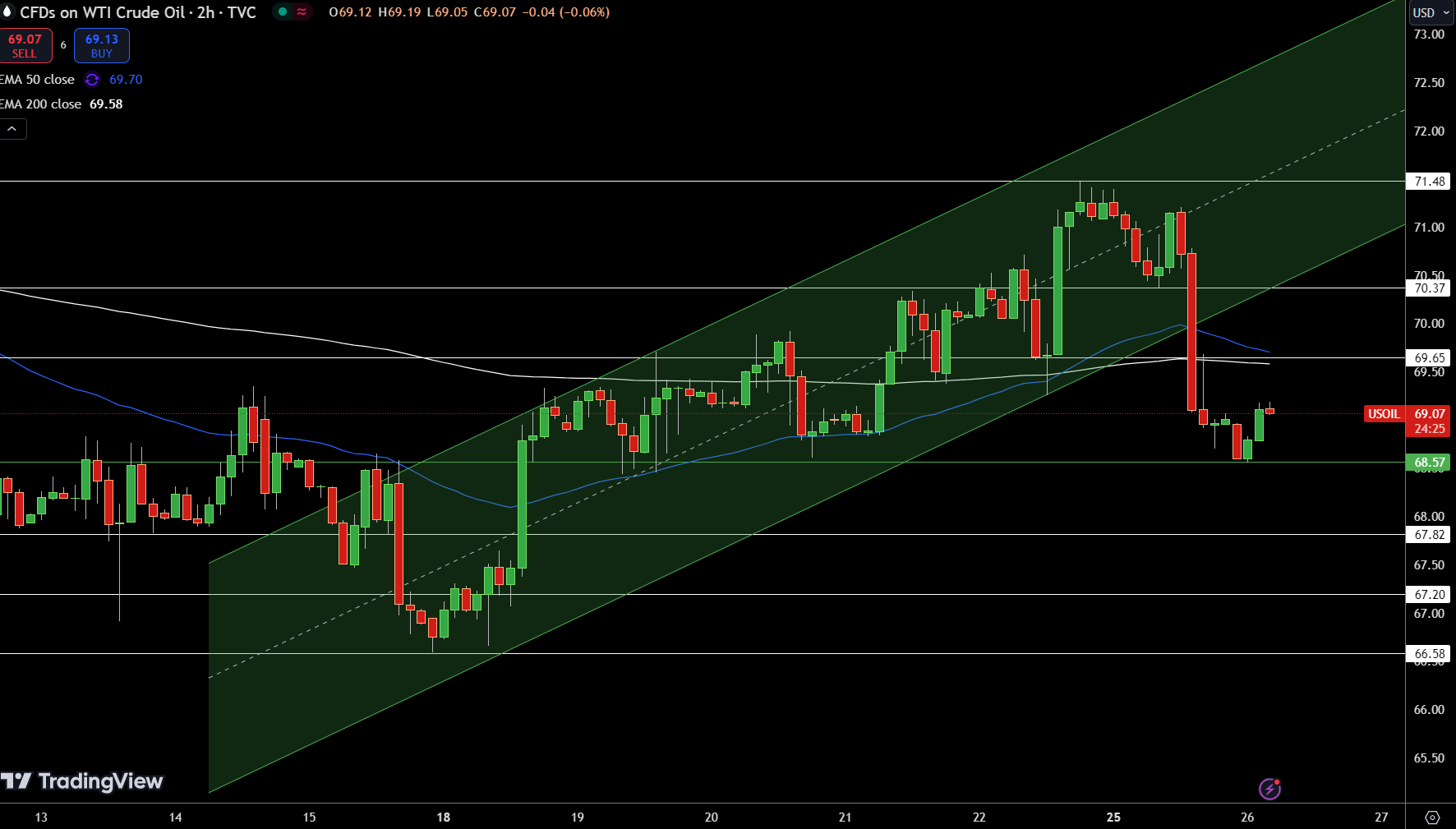Viewport: 1456px width, 829px height.
Task: Click the EMA 50 refresh icon
Action: click(x=92, y=80)
